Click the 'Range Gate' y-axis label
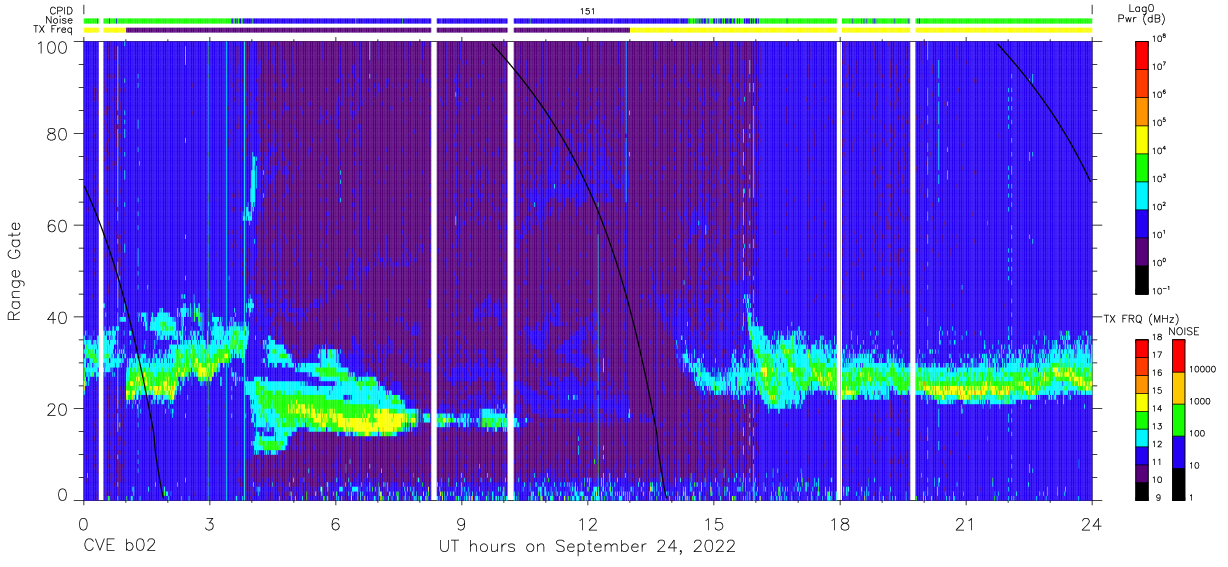1228x567 pixels. 15,271
